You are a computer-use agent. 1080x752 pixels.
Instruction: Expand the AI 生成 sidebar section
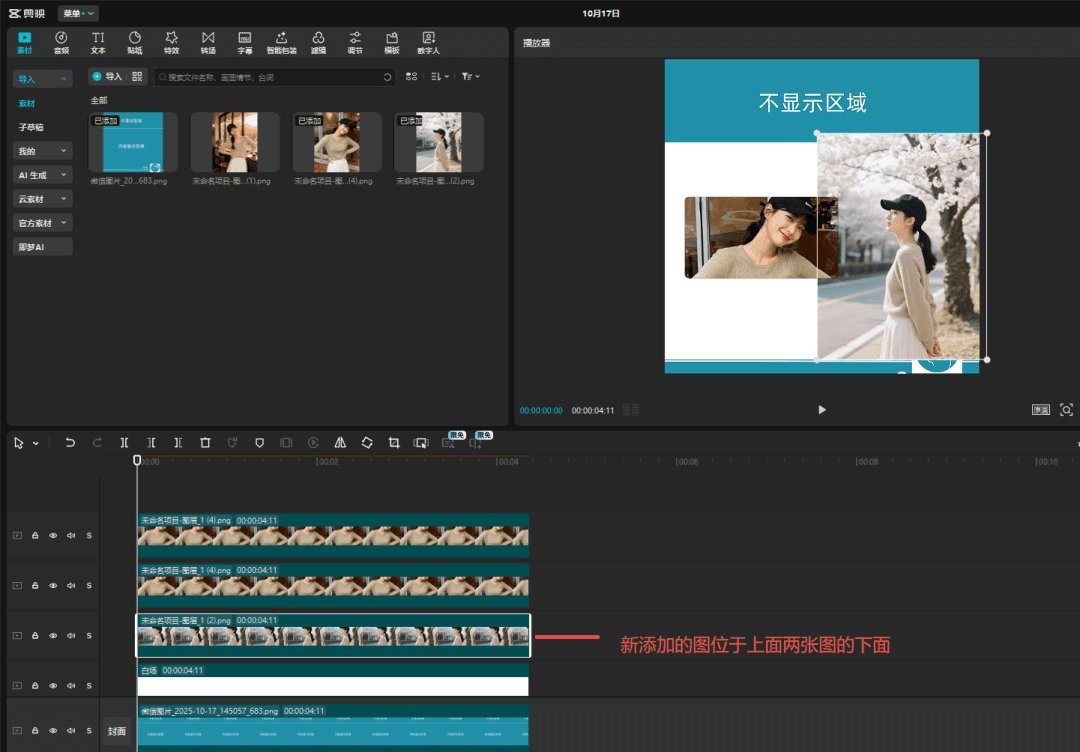(x=42, y=175)
